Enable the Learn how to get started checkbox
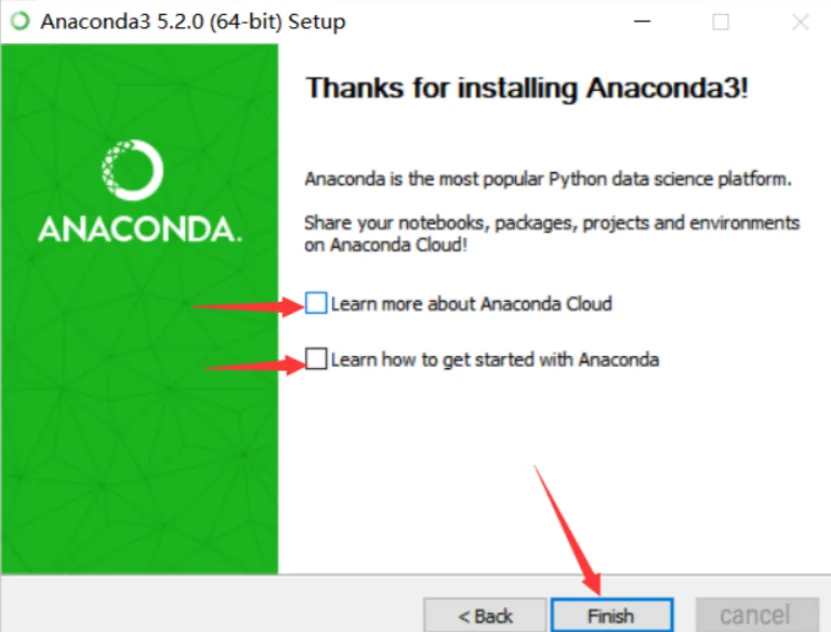The height and width of the screenshot is (632, 831). click(316, 359)
